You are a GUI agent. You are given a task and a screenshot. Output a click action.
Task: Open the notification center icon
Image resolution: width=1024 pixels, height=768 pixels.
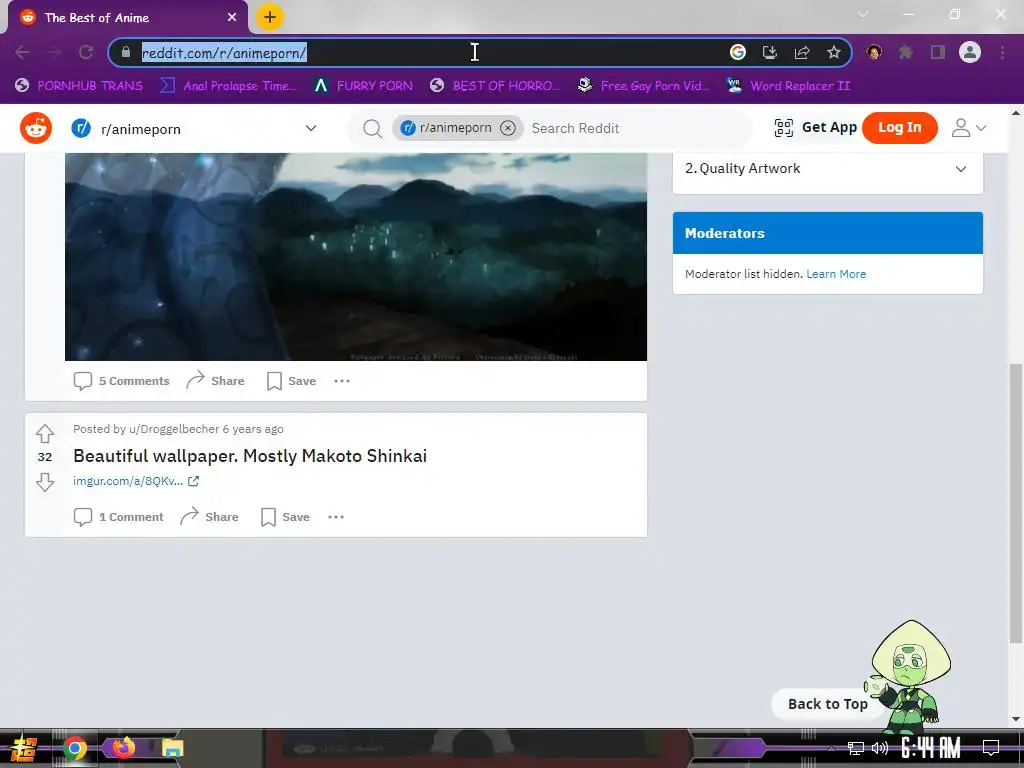(x=991, y=747)
